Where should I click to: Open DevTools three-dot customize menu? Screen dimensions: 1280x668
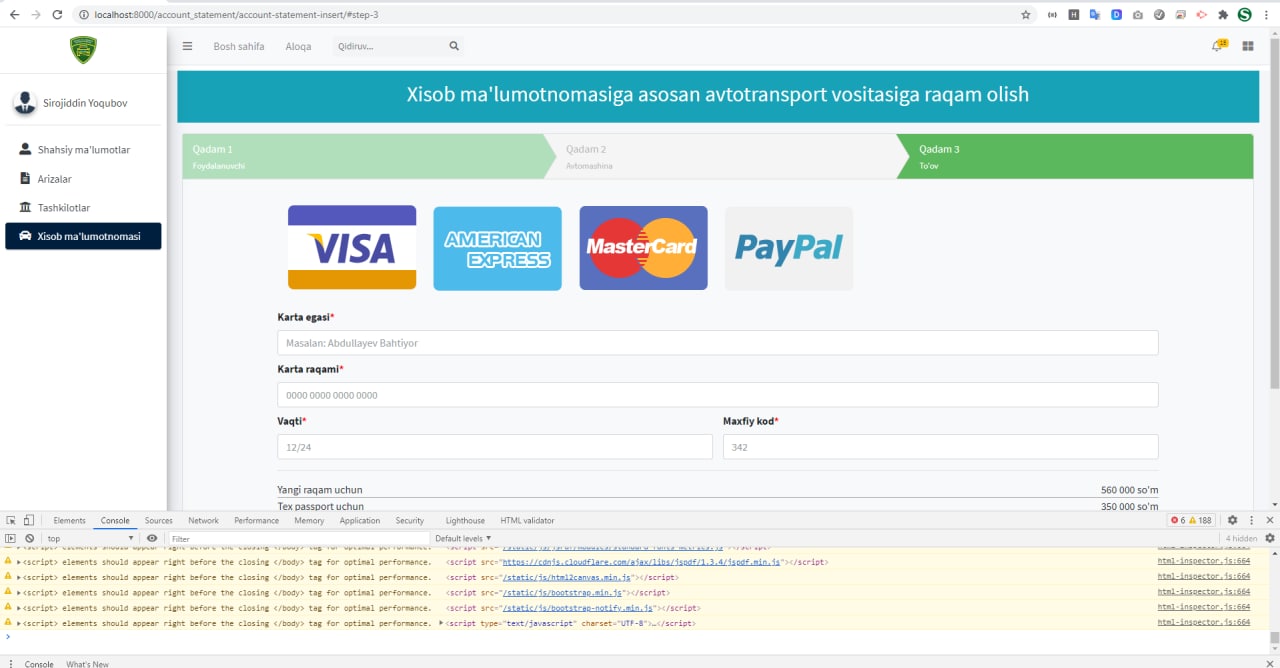point(1251,520)
